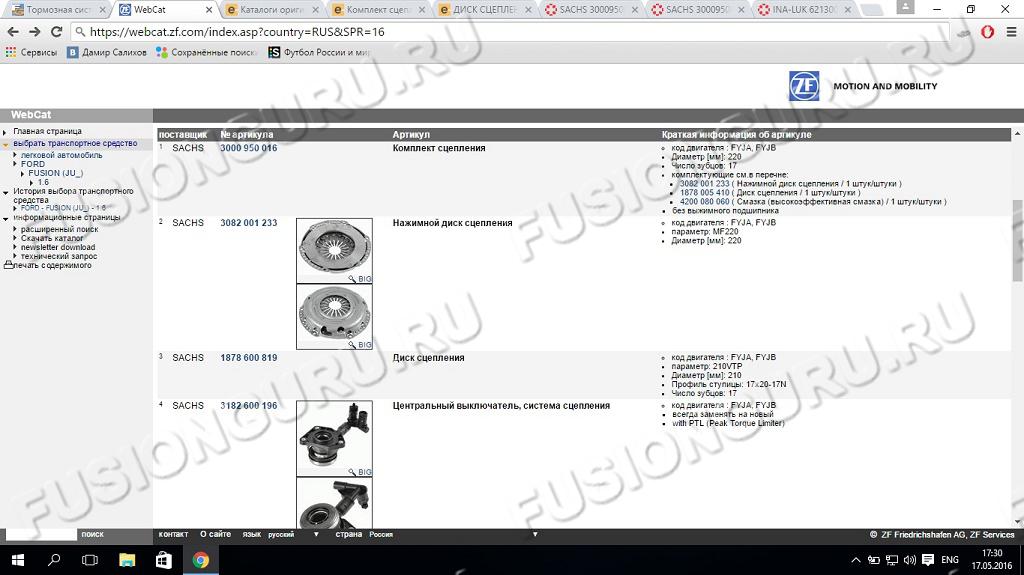Select легковой автомобиль in sidebar tree
1024x575 pixels.
pyautogui.click(x=61, y=156)
